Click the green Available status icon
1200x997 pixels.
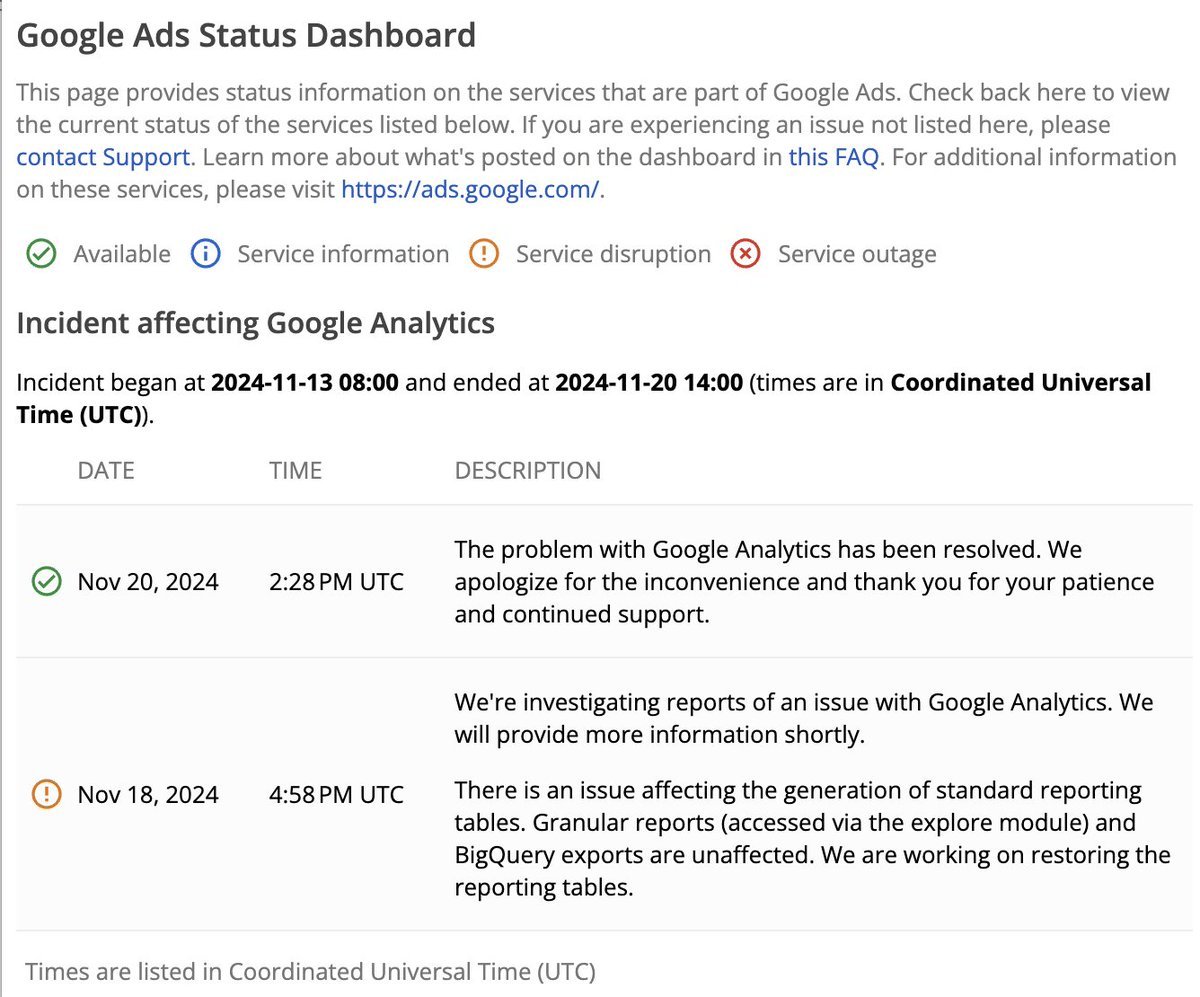[40, 254]
